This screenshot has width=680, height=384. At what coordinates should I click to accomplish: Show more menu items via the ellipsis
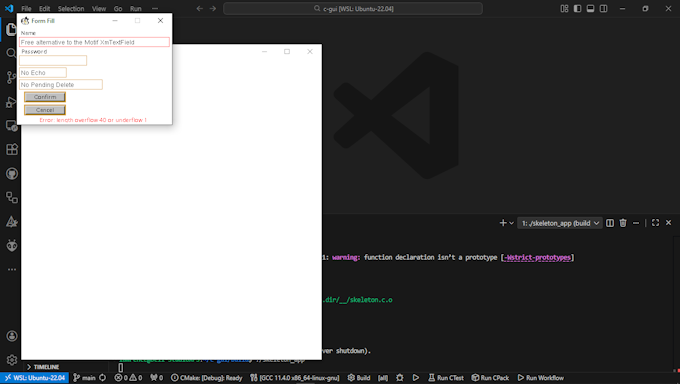pos(155,9)
